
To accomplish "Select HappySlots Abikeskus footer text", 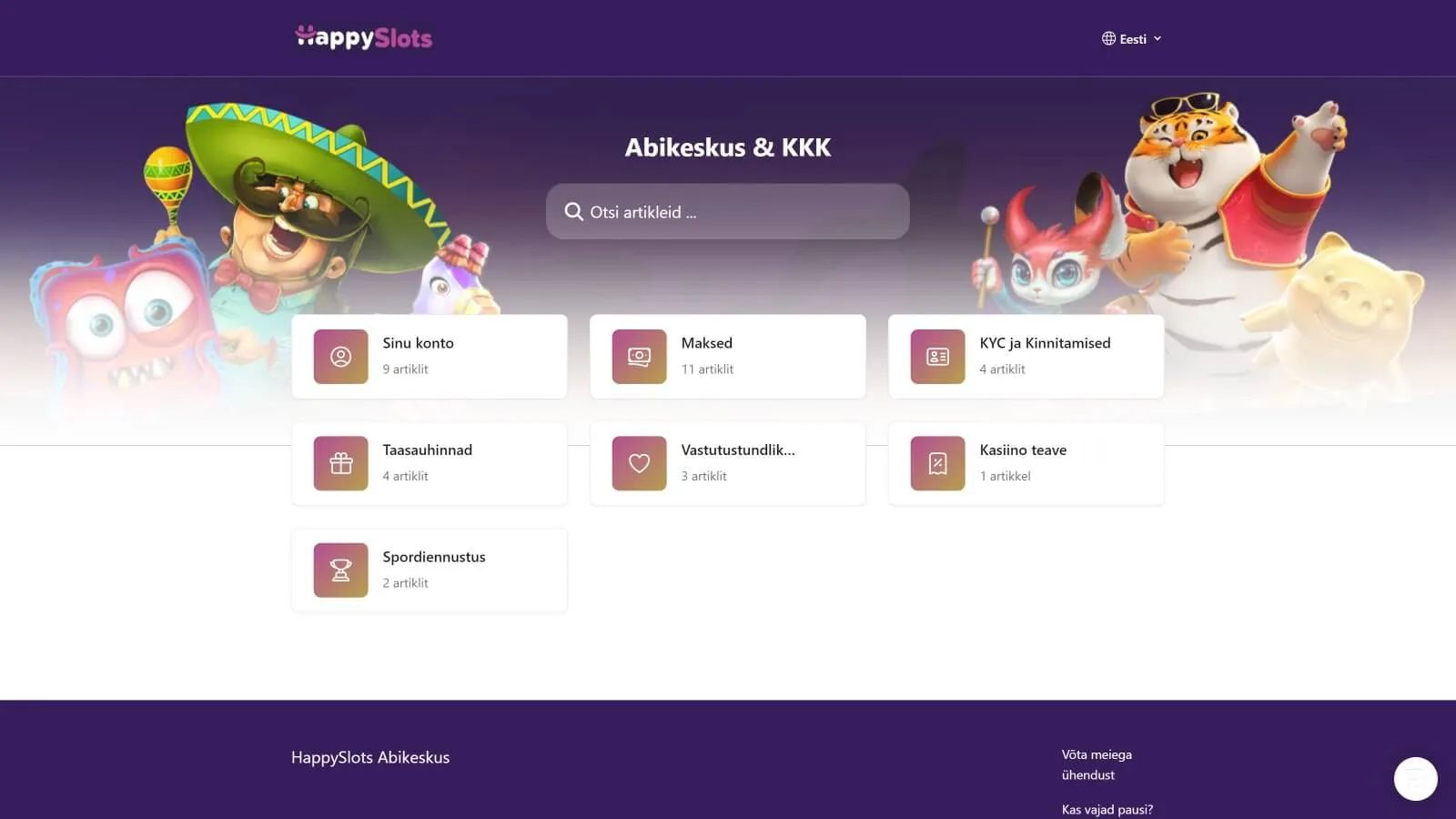I will tap(370, 757).
